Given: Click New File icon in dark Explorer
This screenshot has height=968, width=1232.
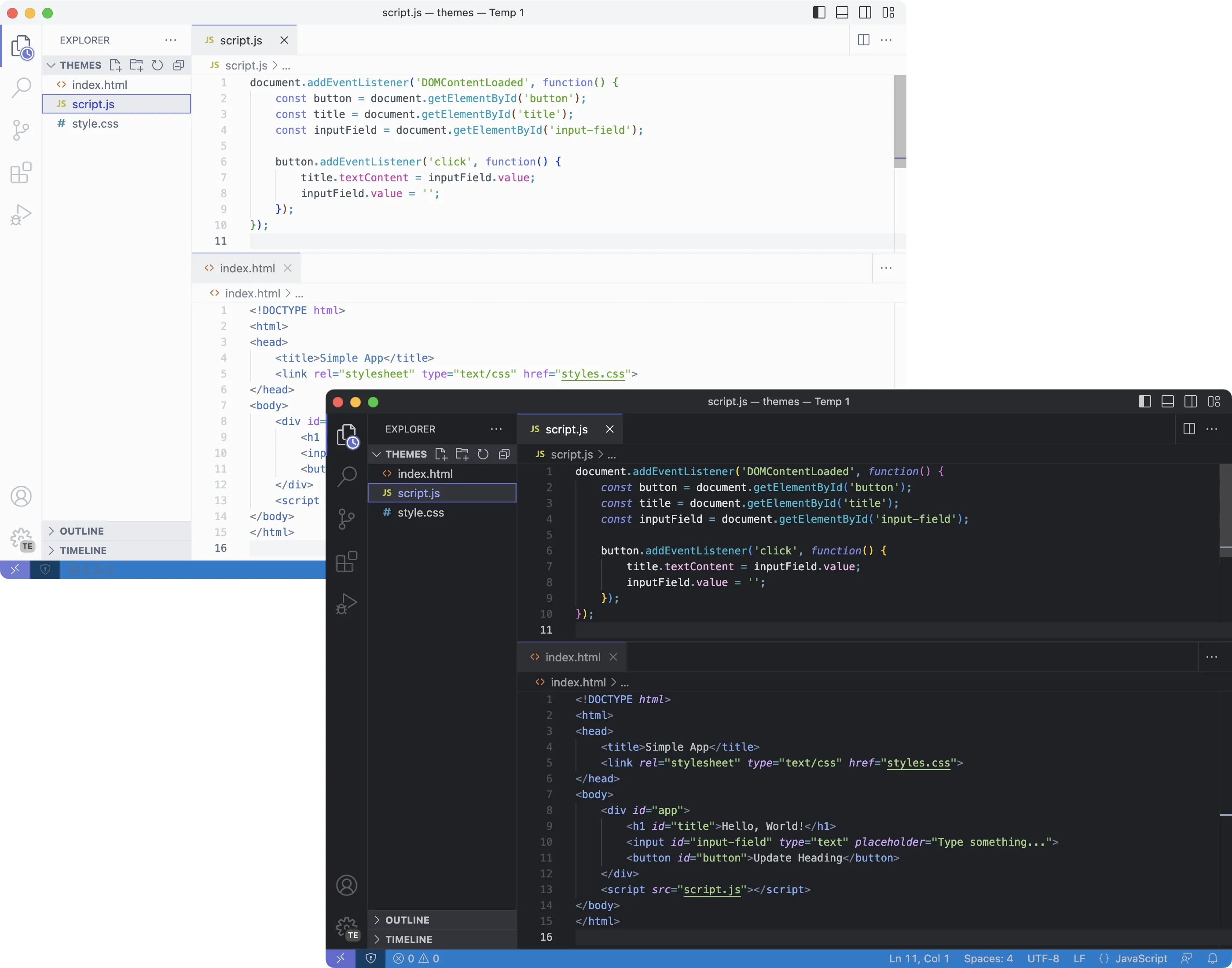Looking at the screenshot, I should 441,454.
